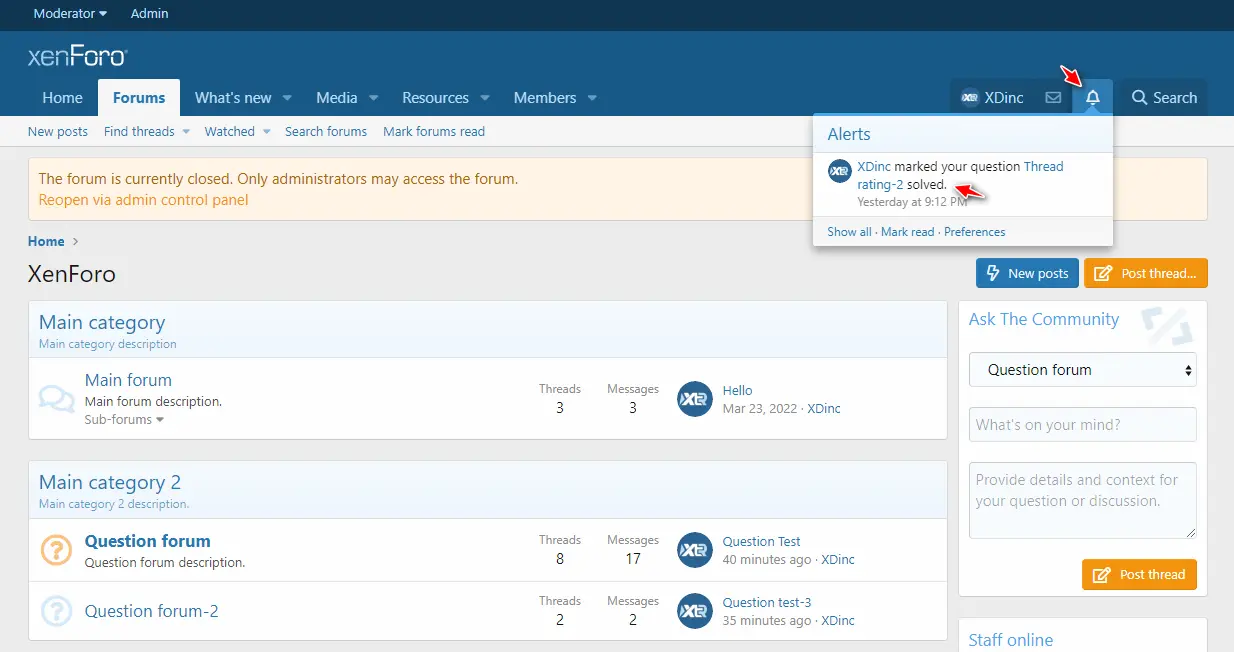Open the Main category 2 heading
Viewport: 1234px width, 652px height.
pyautogui.click(x=110, y=482)
